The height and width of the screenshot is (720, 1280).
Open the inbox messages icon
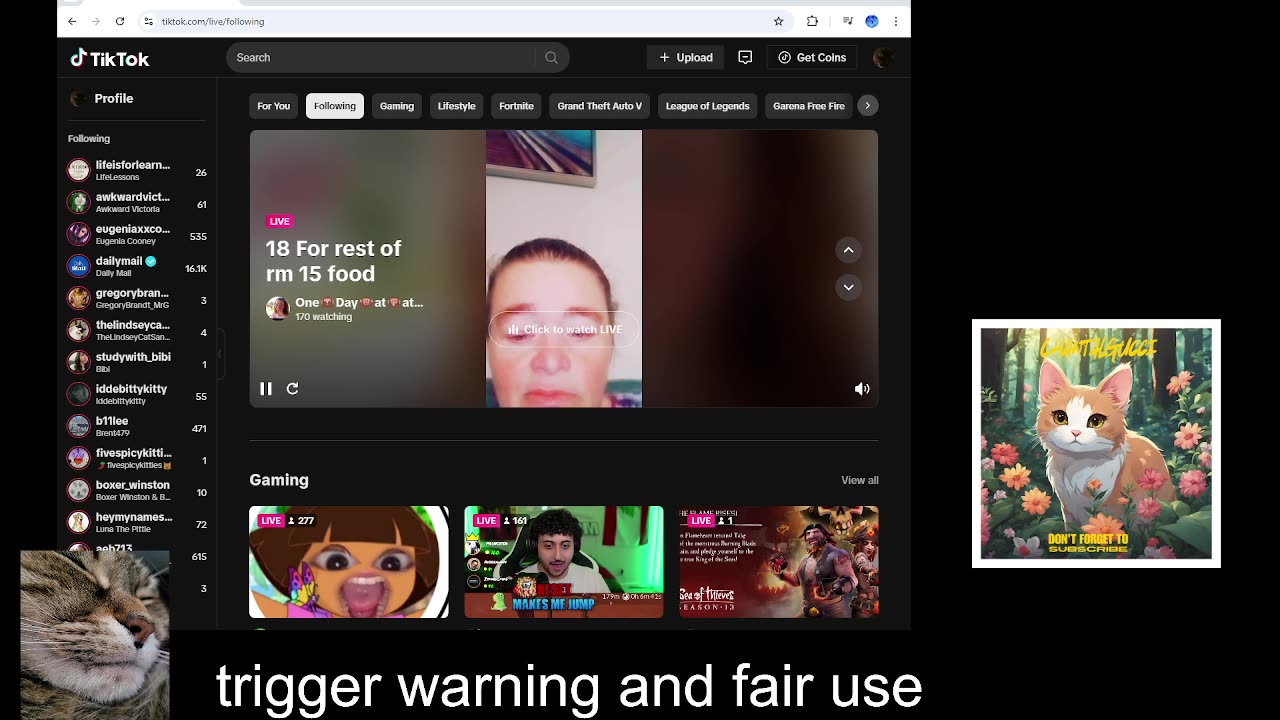tap(745, 58)
